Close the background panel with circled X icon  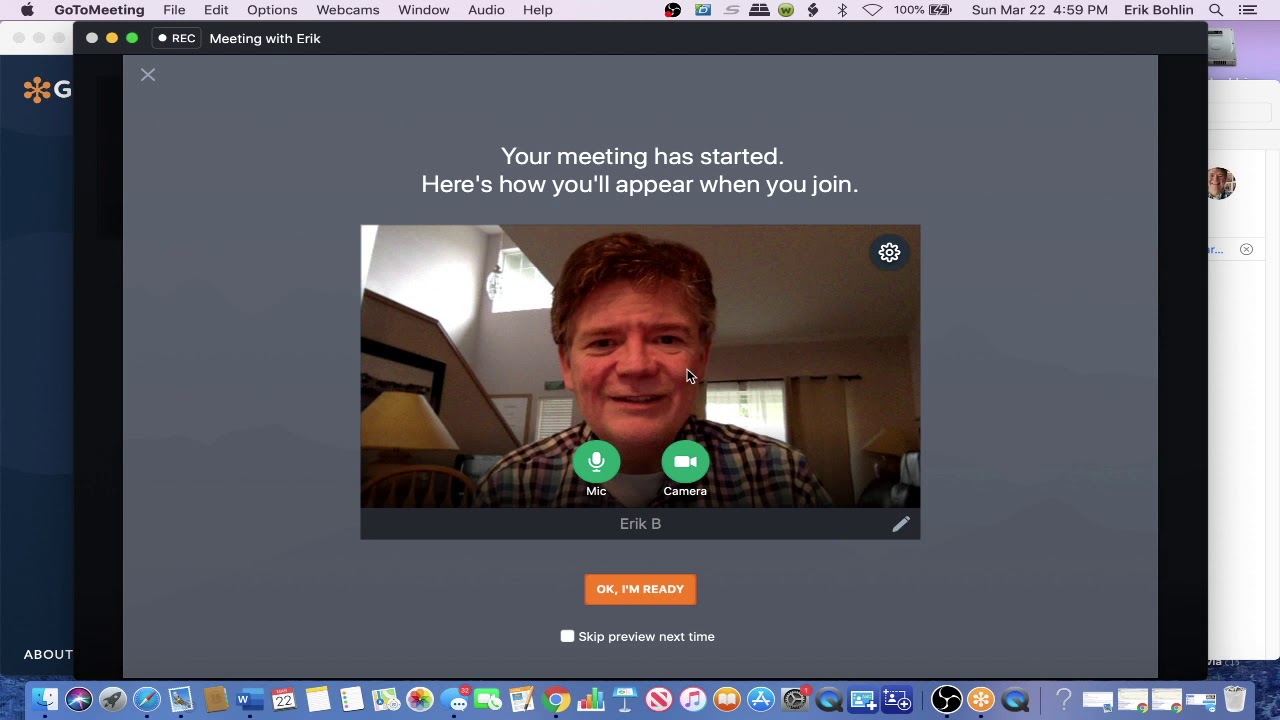1246,249
